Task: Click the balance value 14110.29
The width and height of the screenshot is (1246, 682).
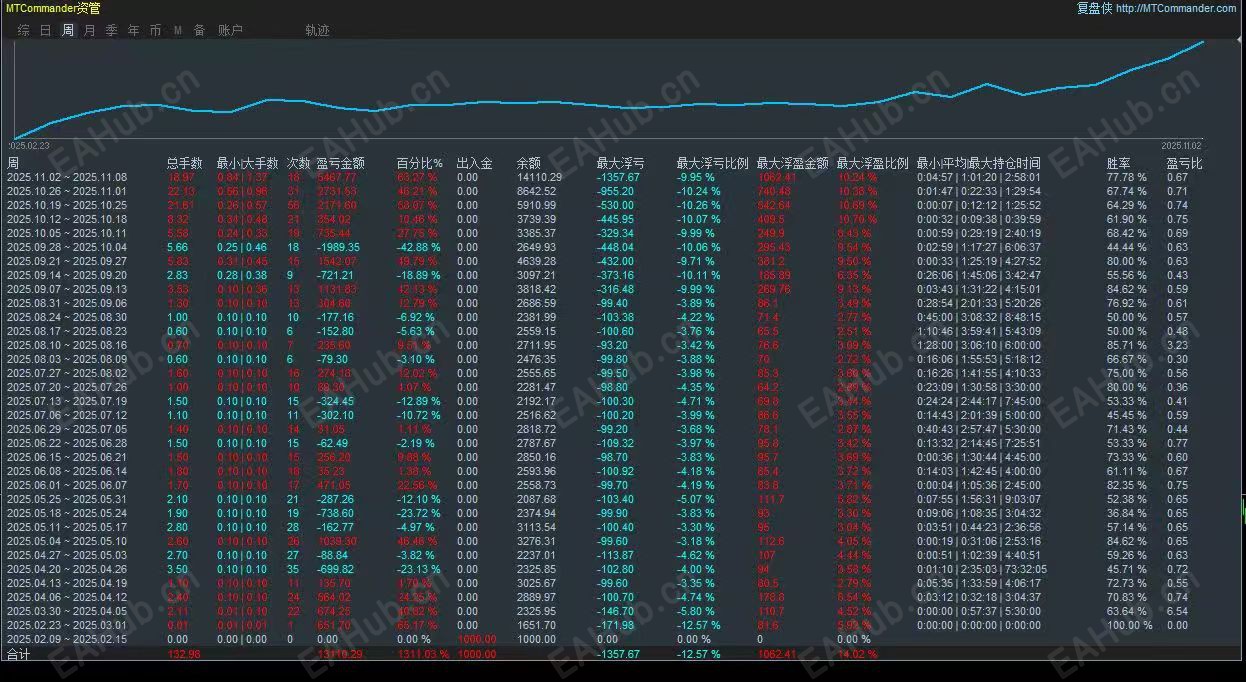Action: click(539, 177)
